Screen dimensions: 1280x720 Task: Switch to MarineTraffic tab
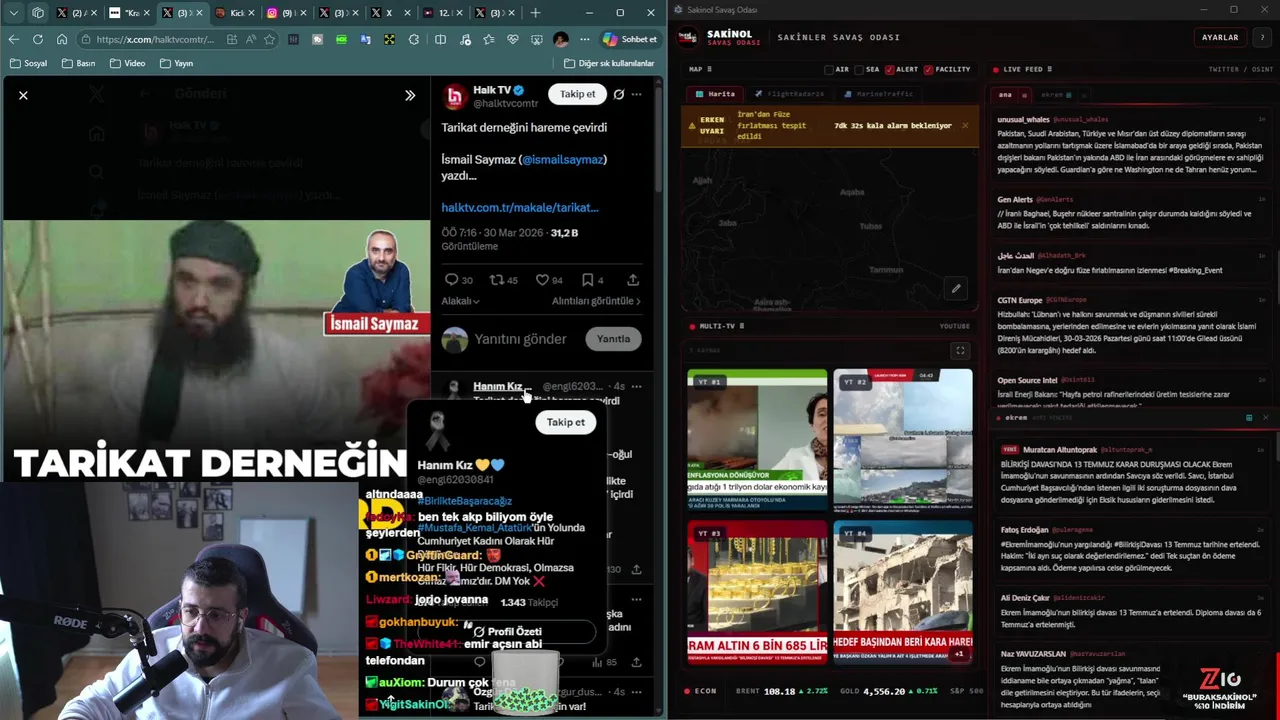click(879, 94)
